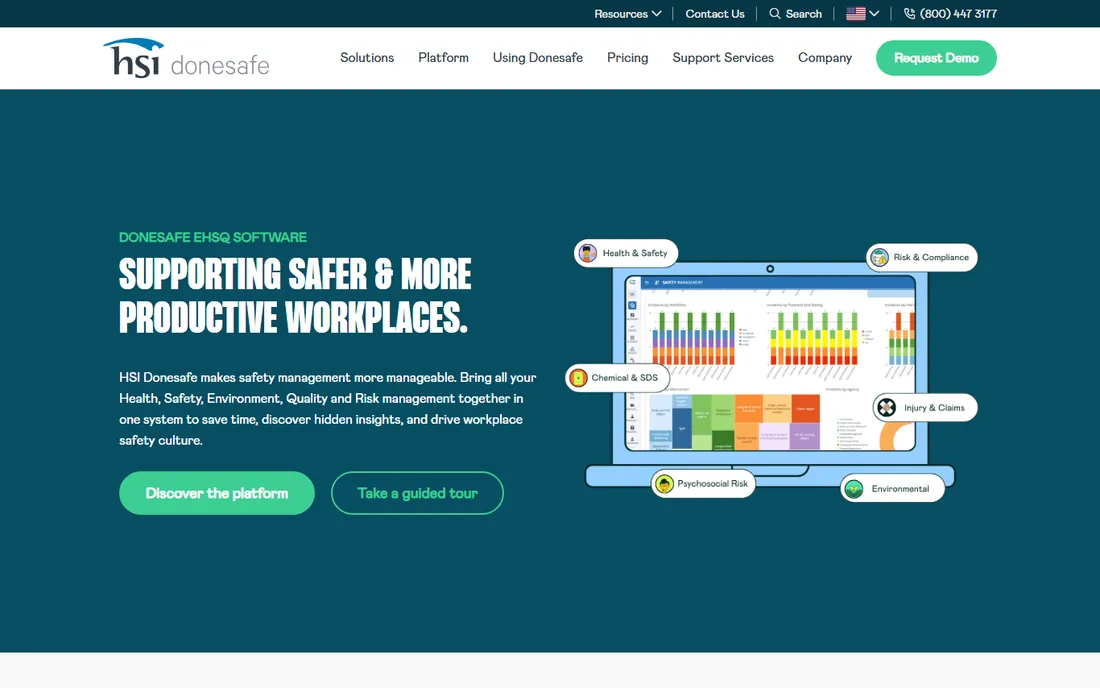
Task: Expand the Resources dropdown
Action: point(627,13)
